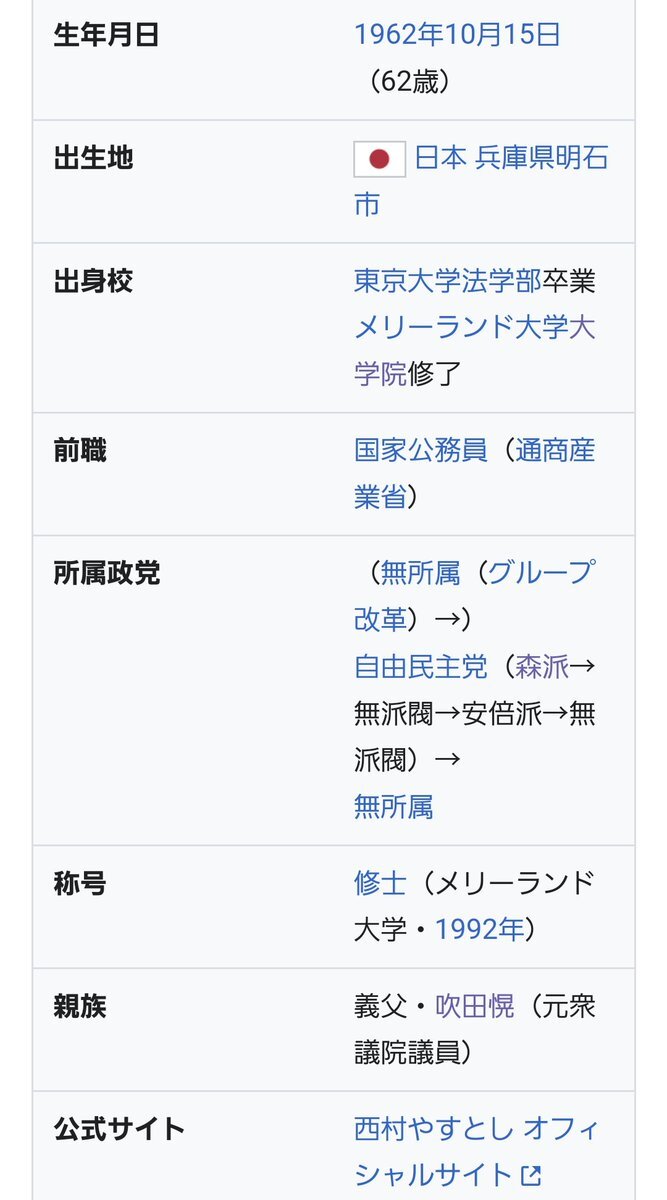Click the グループ改革 link
Image resolution: width=667 pixels, height=1200 pixels.
click(475, 596)
